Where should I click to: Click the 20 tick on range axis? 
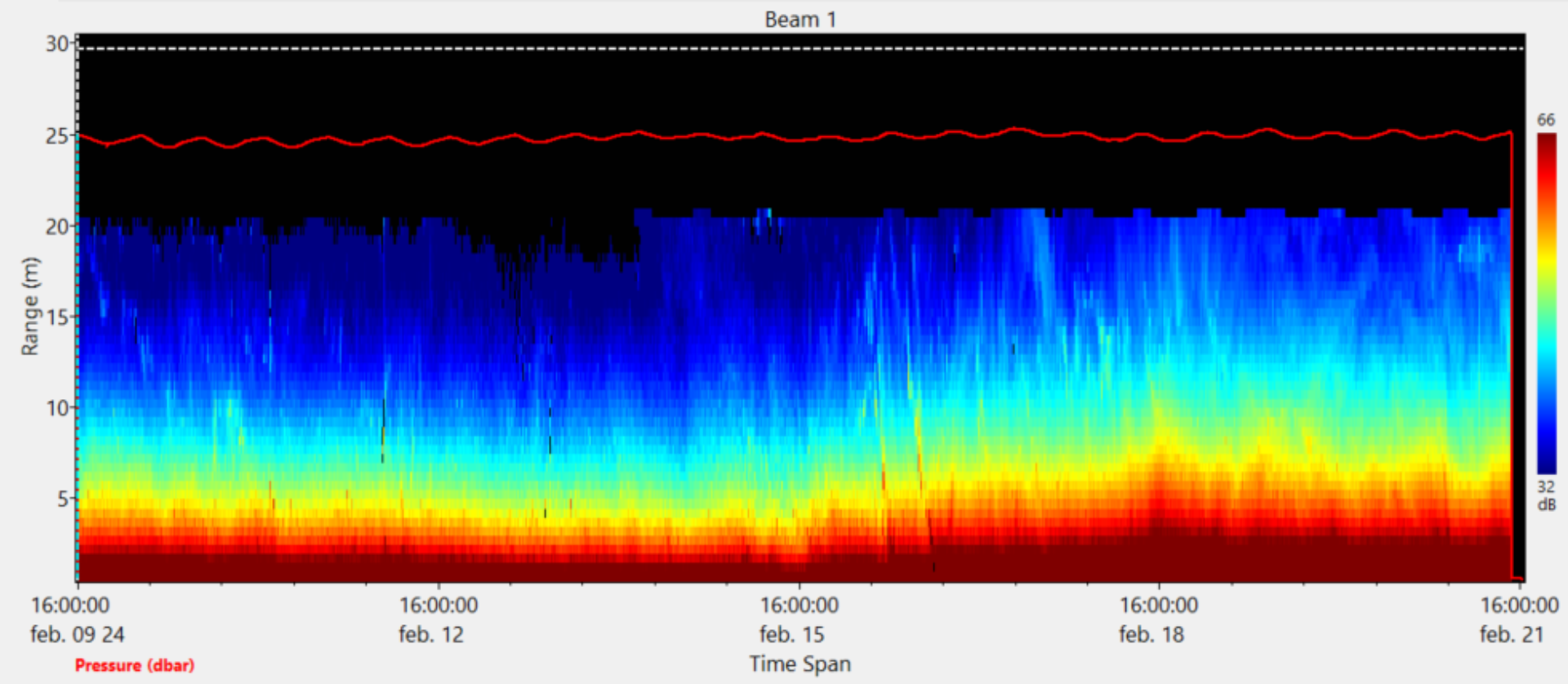tap(57, 227)
